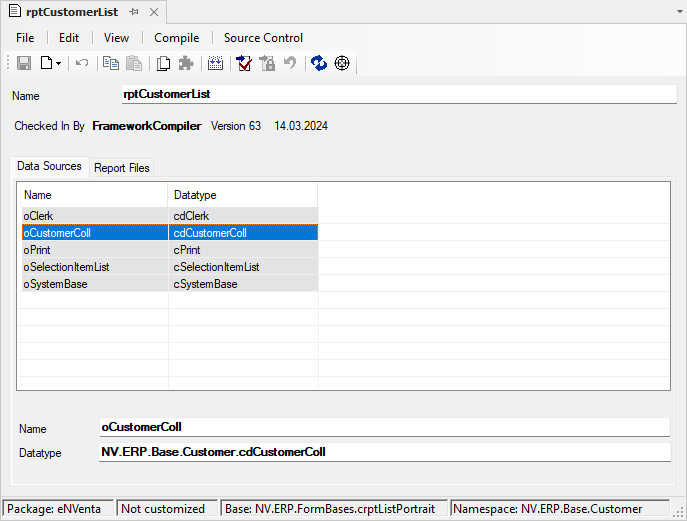The height and width of the screenshot is (521, 687).
Task: Open the tab list dropdown arrow
Action: 680,12
